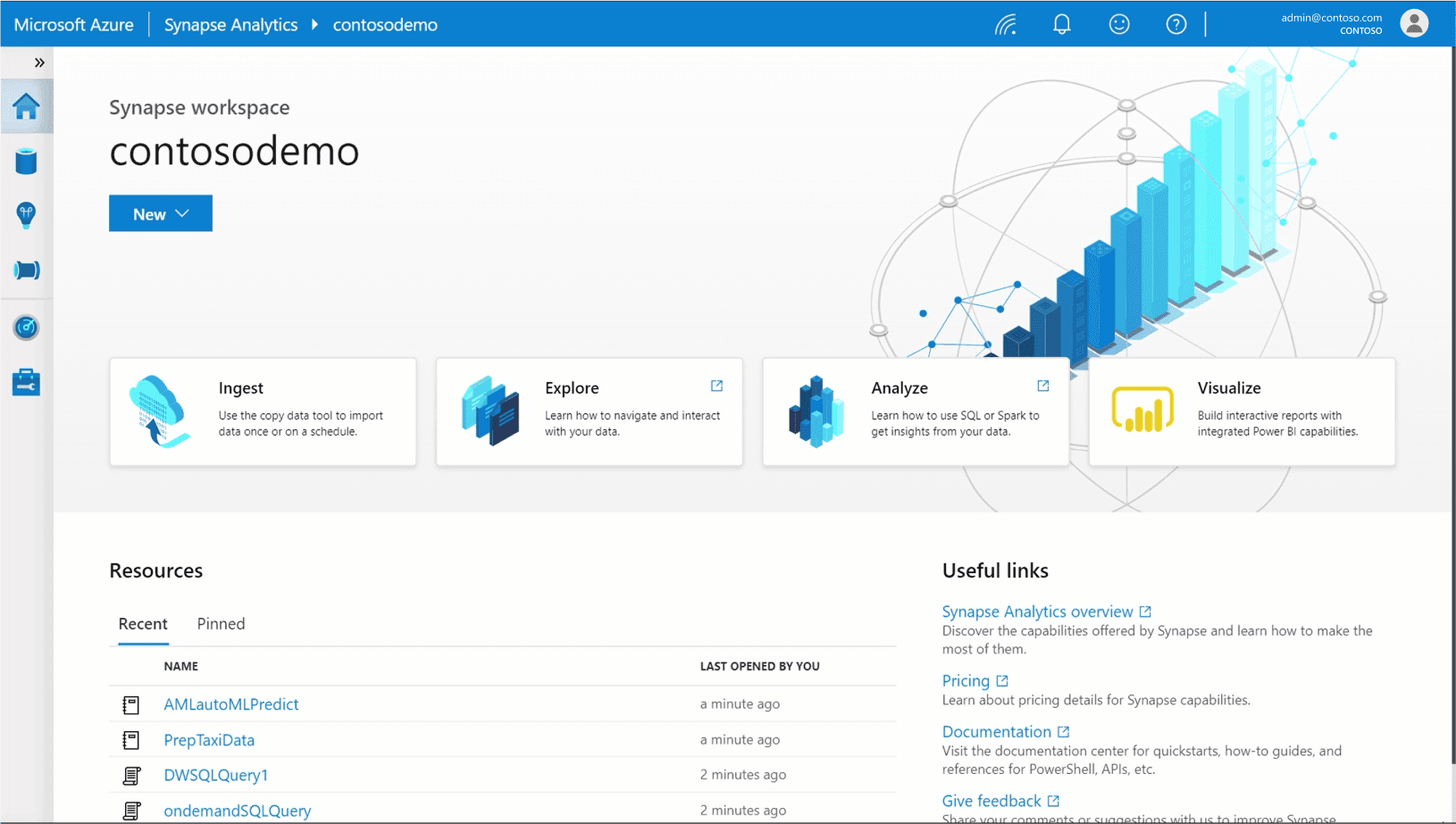Open the Manage hub
This screenshot has height=824, width=1456.
tap(26, 382)
